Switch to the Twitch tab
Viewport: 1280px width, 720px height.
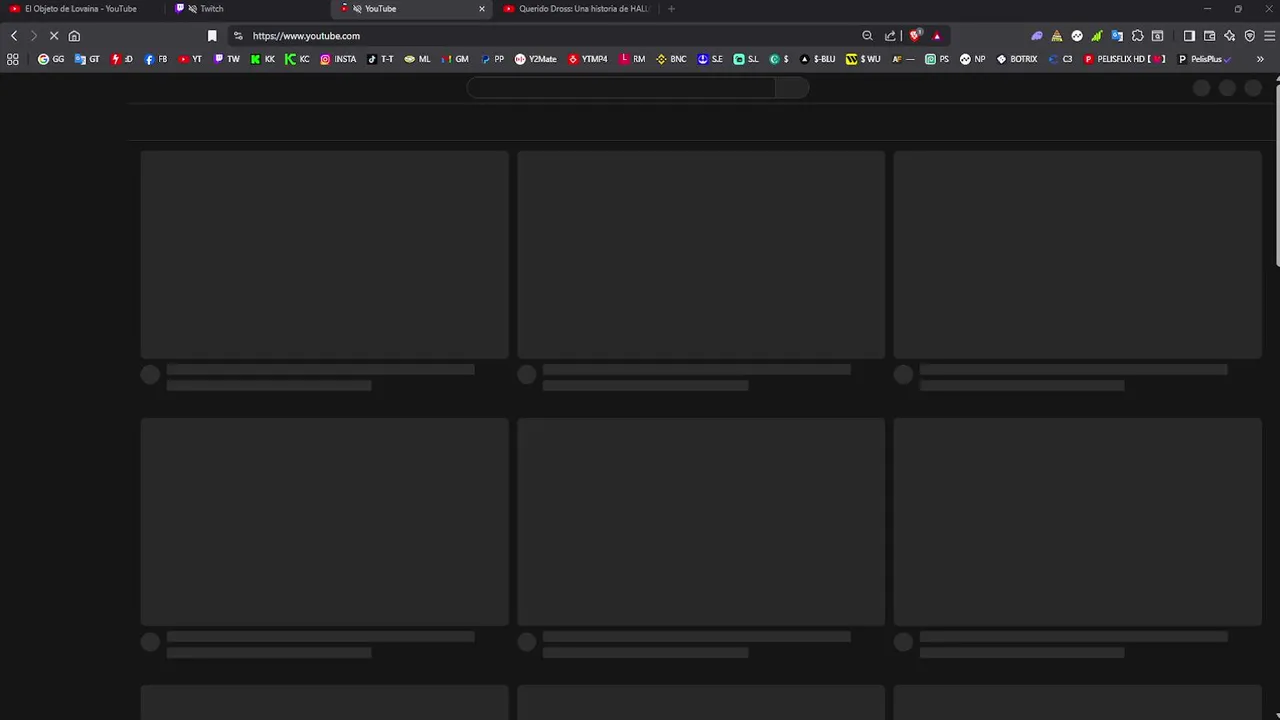click(248, 9)
